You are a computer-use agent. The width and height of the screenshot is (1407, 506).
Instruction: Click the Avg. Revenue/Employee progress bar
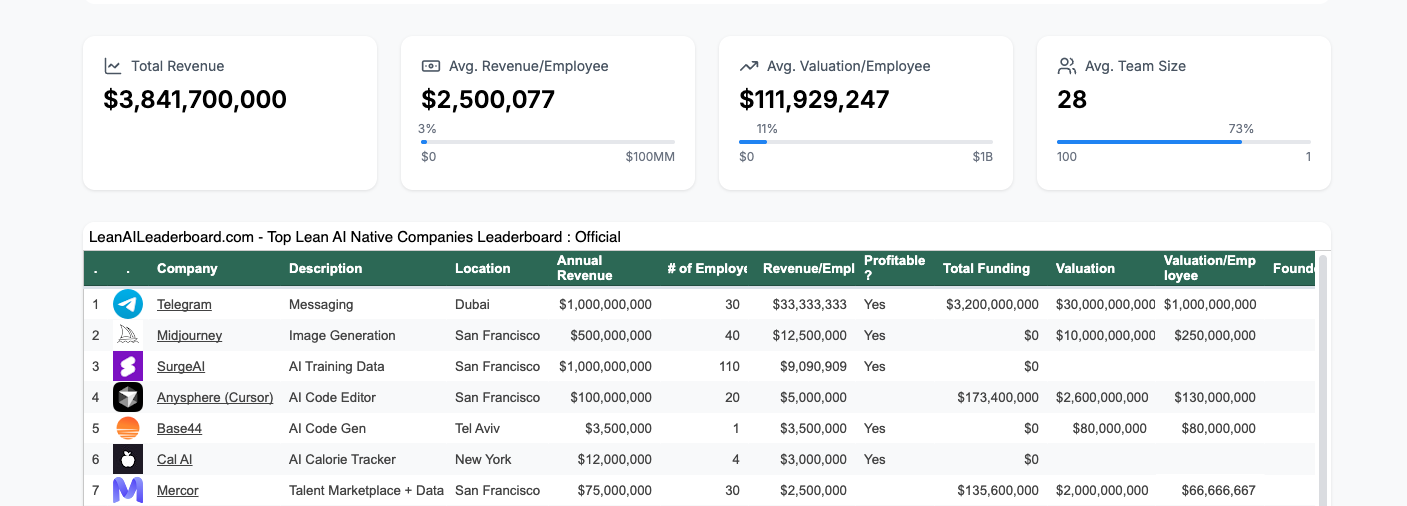click(548, 142)
